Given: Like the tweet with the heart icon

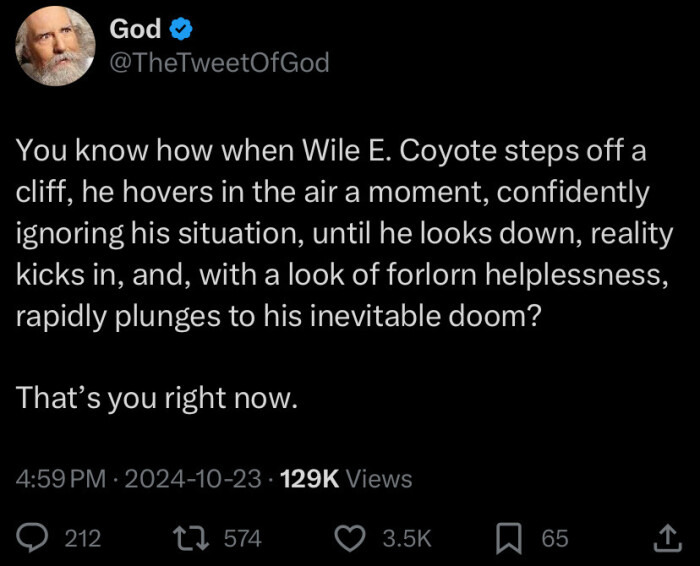Looking at the screenshot, I should pyautogui.click(x=351, y=539).
